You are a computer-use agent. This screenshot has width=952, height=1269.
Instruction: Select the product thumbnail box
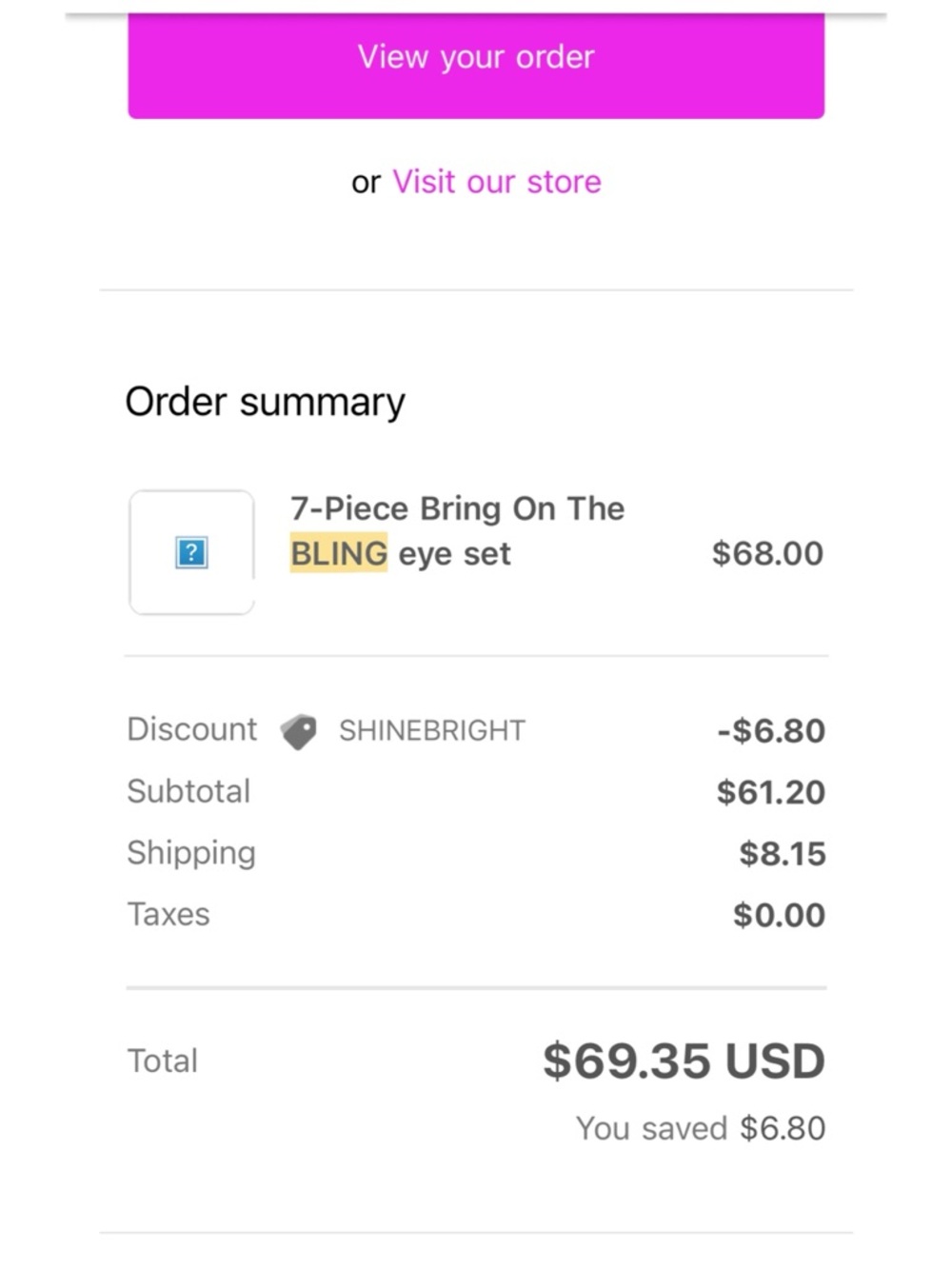(191, 552)
